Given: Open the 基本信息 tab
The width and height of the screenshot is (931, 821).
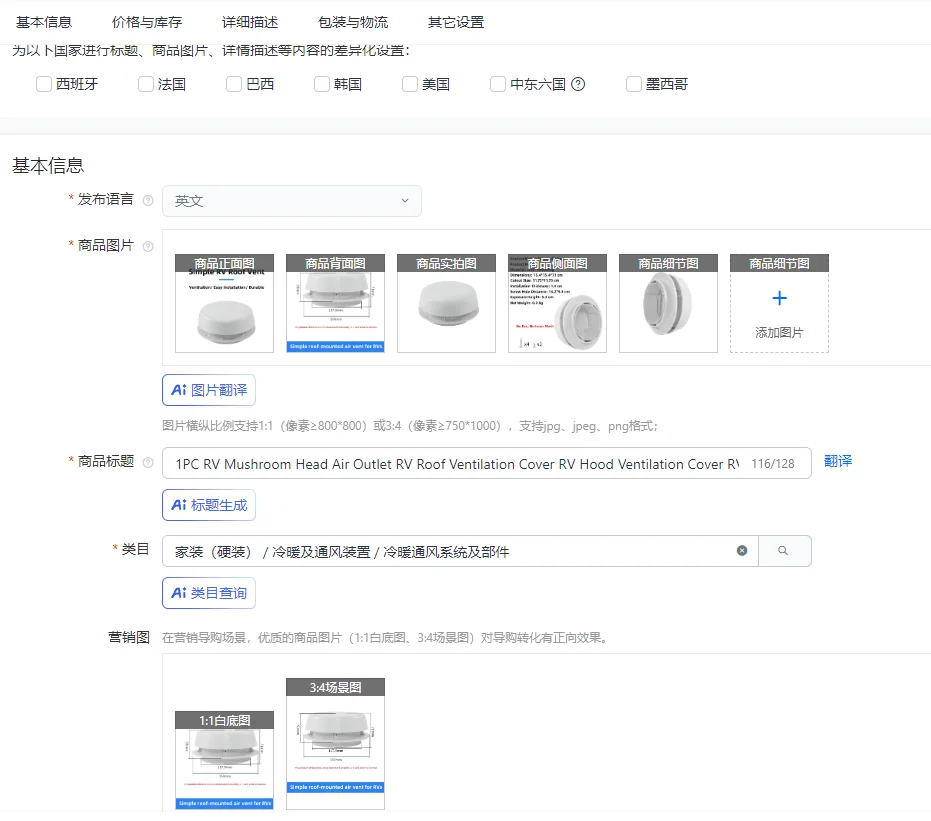Looking at the screenshot, I should click(x=44, y=23).
